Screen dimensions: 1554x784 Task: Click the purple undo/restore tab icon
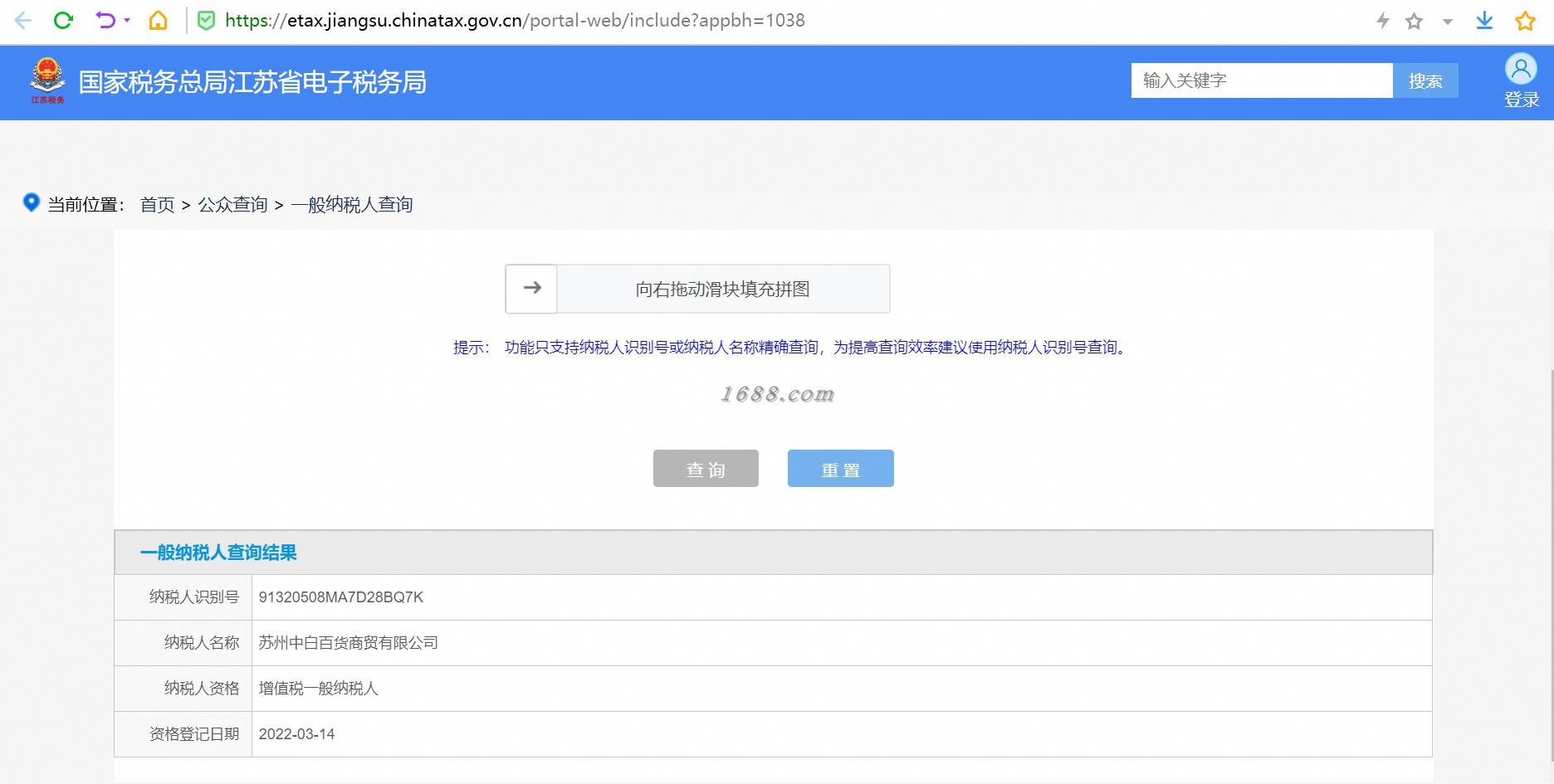[x=105, y=20]
